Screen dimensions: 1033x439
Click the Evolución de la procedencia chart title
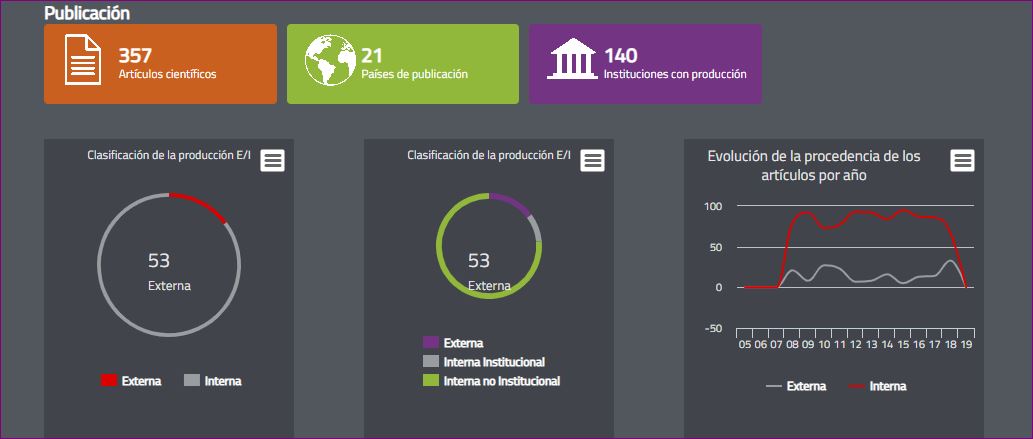point(814,165)
